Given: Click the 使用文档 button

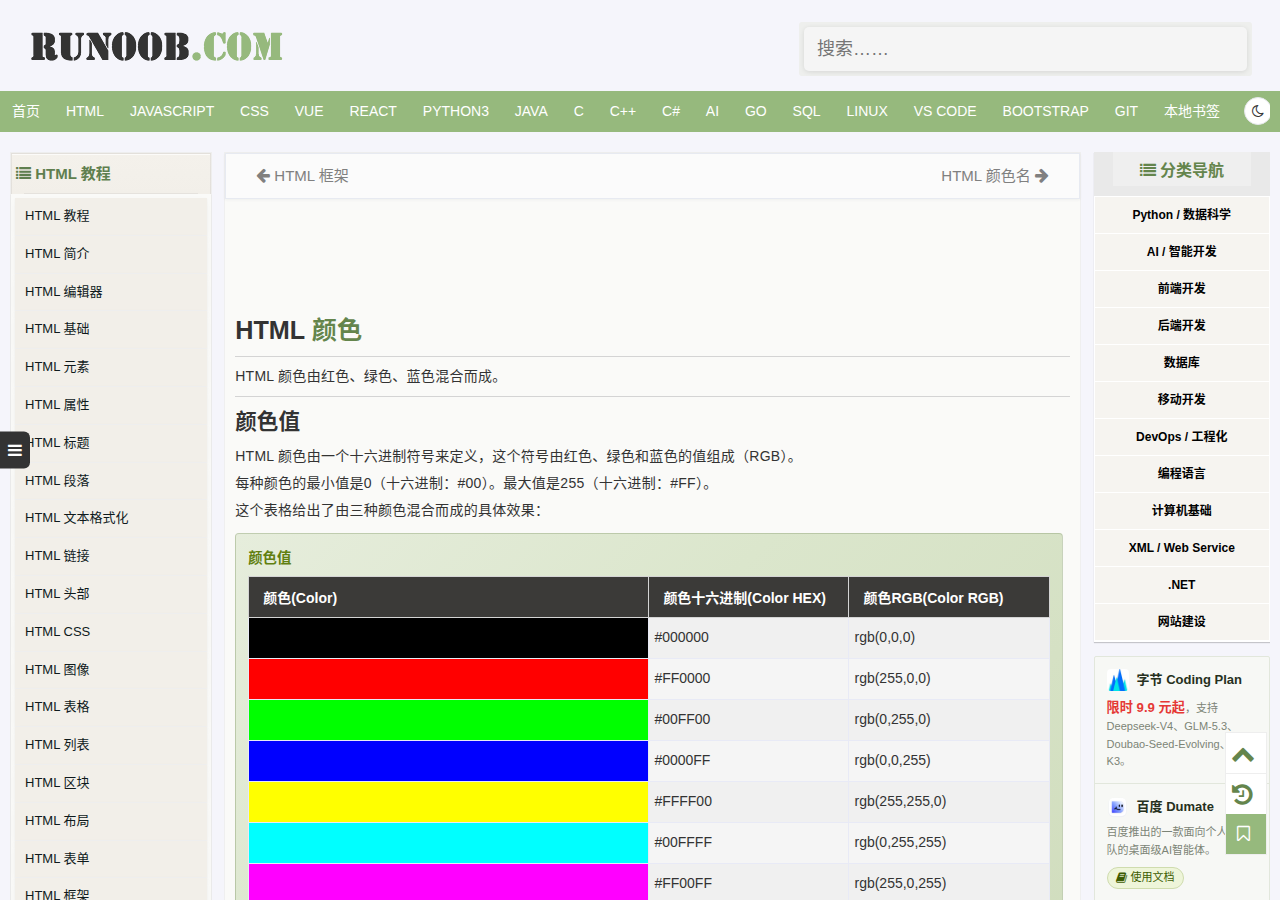Looking at the screenshot, I should [1145, 877].
